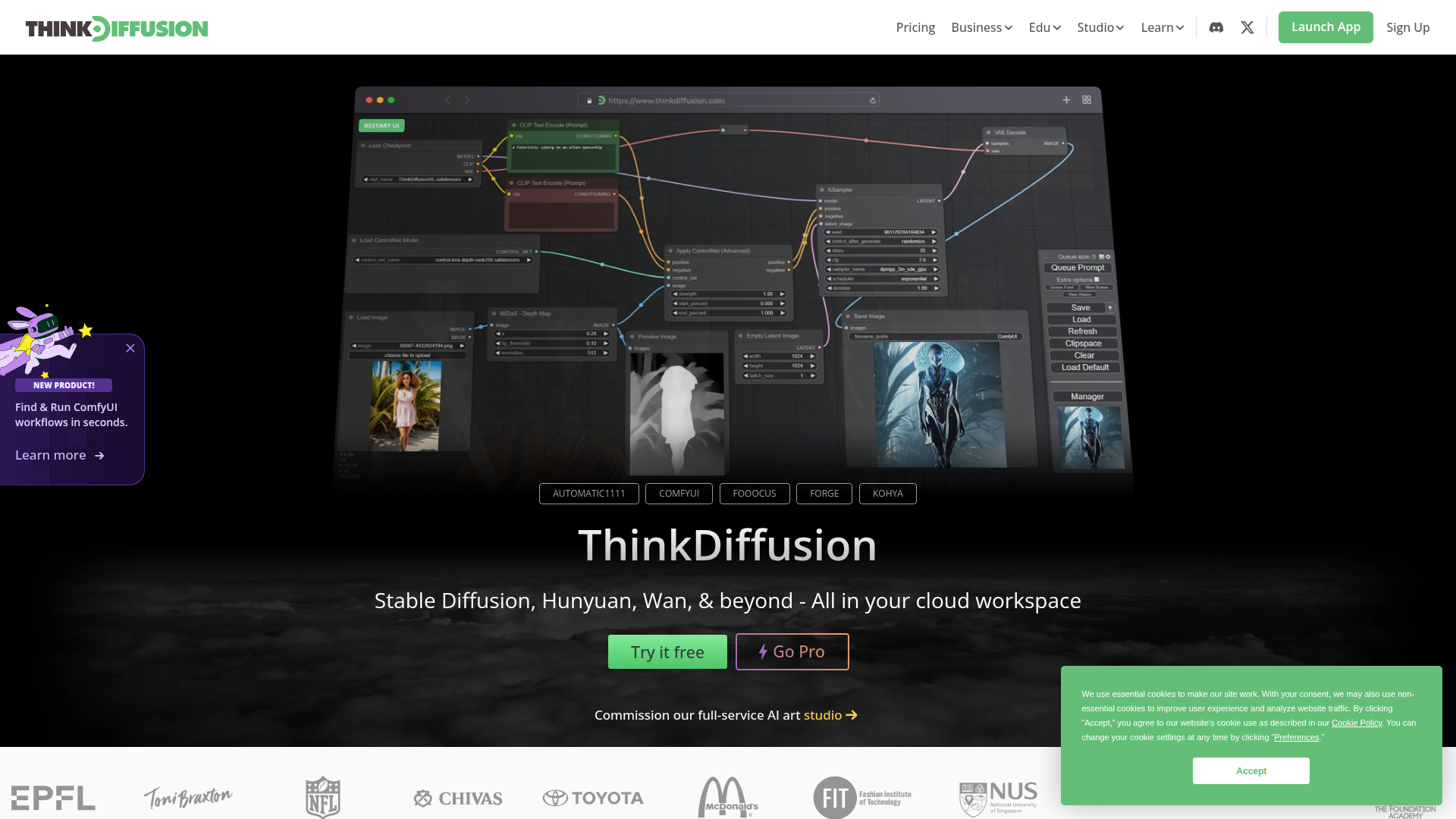Accept the cookie consent

tap(1251, 771)
